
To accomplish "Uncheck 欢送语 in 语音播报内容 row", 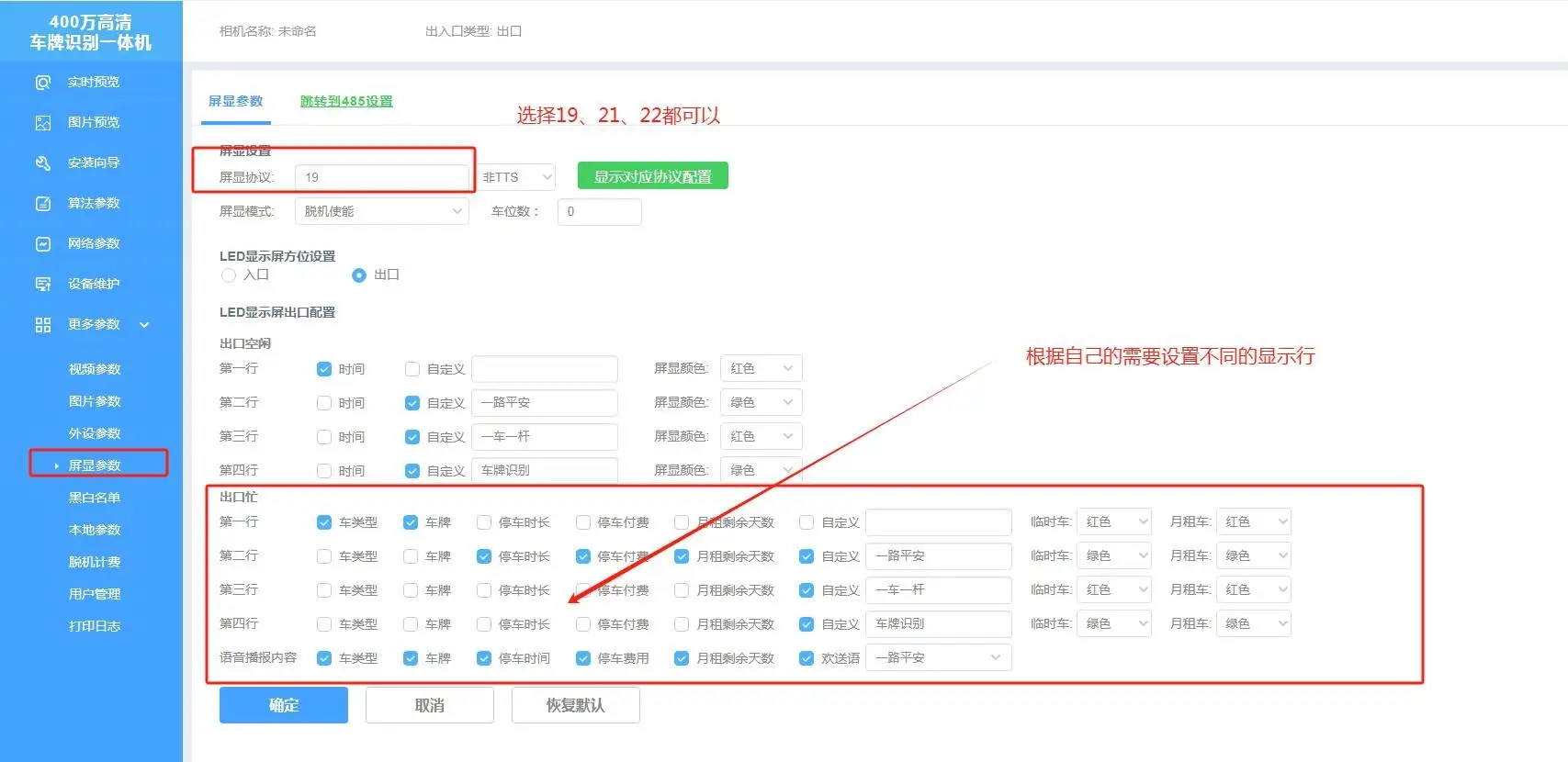I will (x=807, y=658).
